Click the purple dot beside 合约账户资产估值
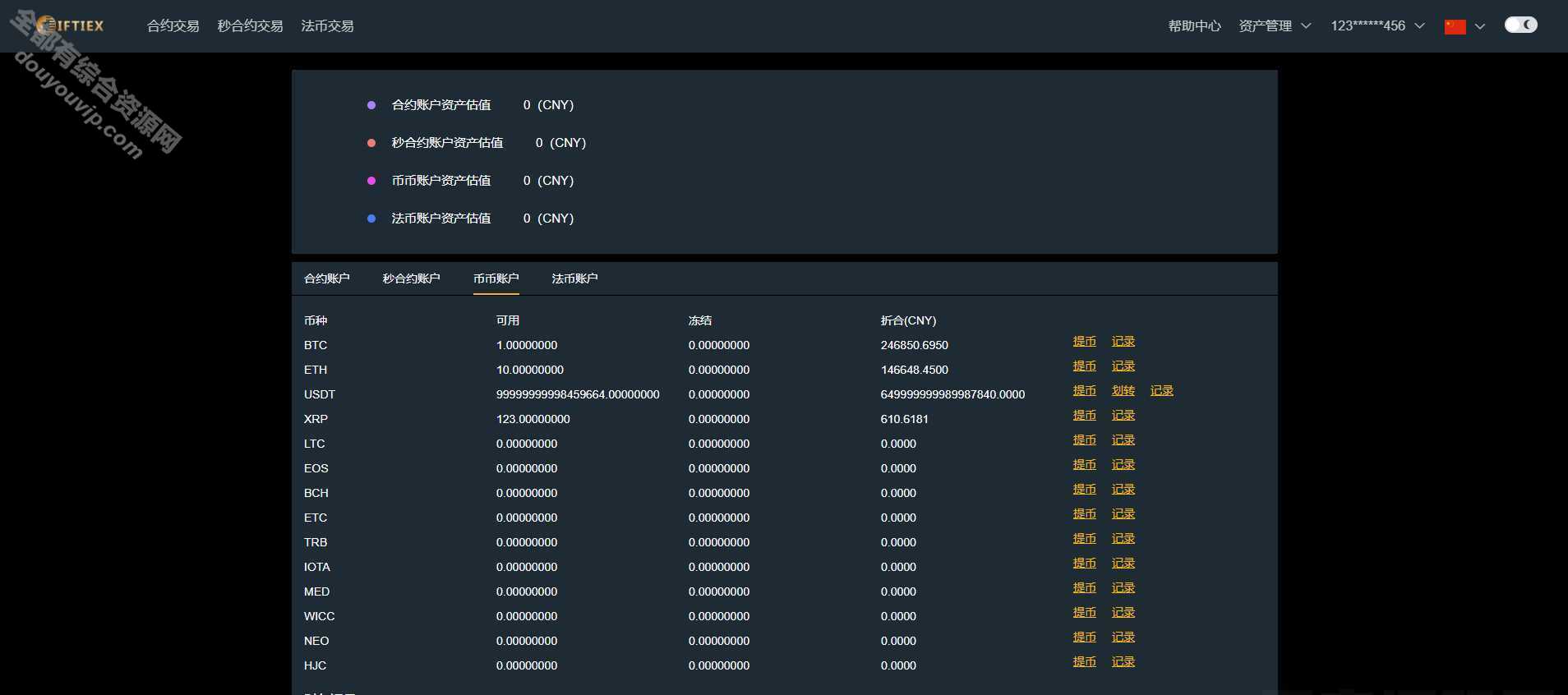The image size is (1568, 695). tap(371, 105)
